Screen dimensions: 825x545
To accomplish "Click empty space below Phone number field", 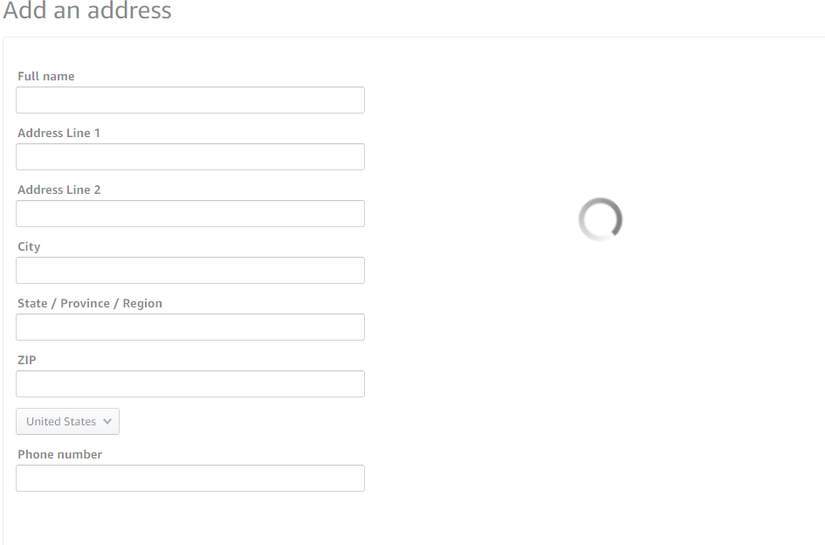I will click(x=190, y=520).
